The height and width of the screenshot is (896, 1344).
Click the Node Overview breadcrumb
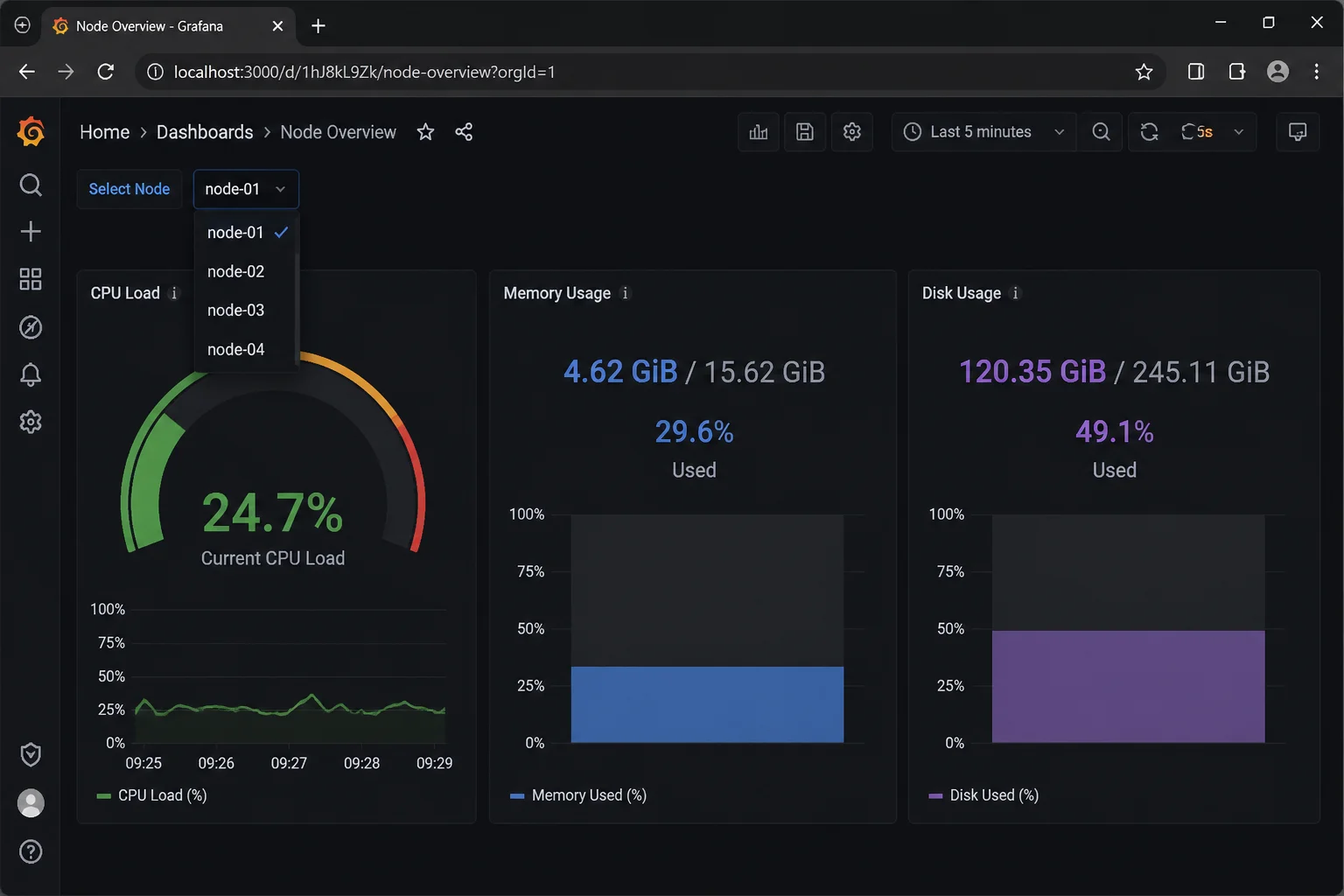point(338,132)
